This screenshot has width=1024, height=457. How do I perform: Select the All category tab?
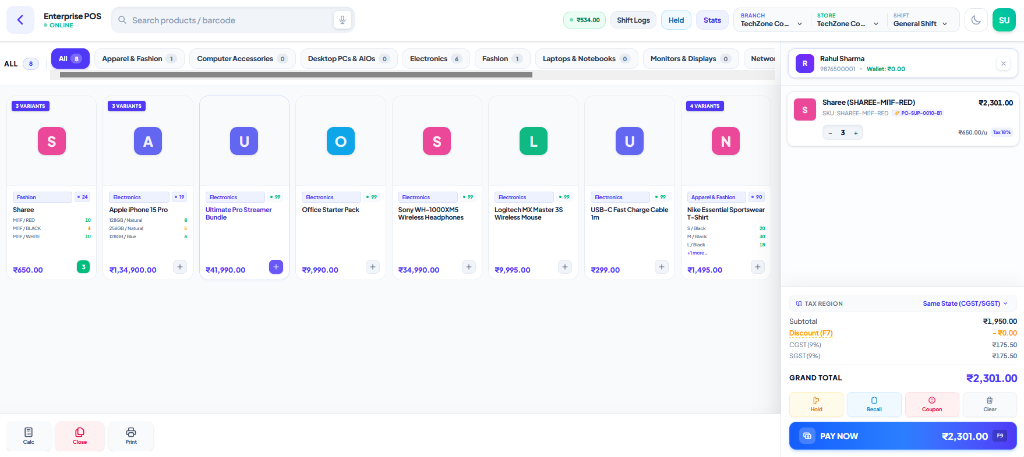(x=71, y=58)
